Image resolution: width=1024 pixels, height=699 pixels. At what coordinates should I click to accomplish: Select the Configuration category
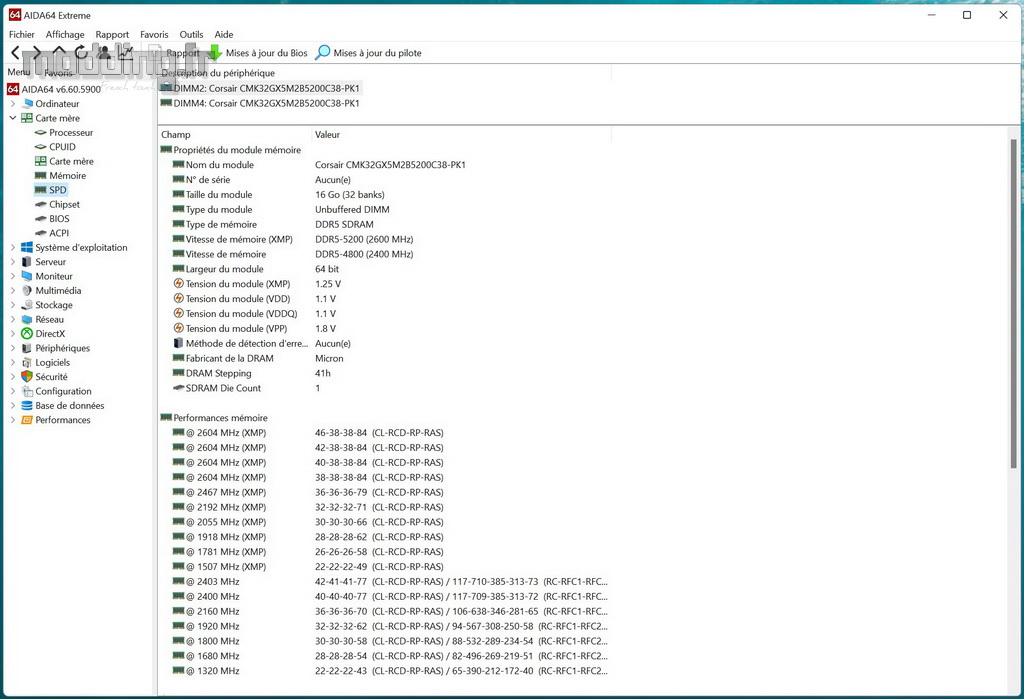tap(56, 391)
